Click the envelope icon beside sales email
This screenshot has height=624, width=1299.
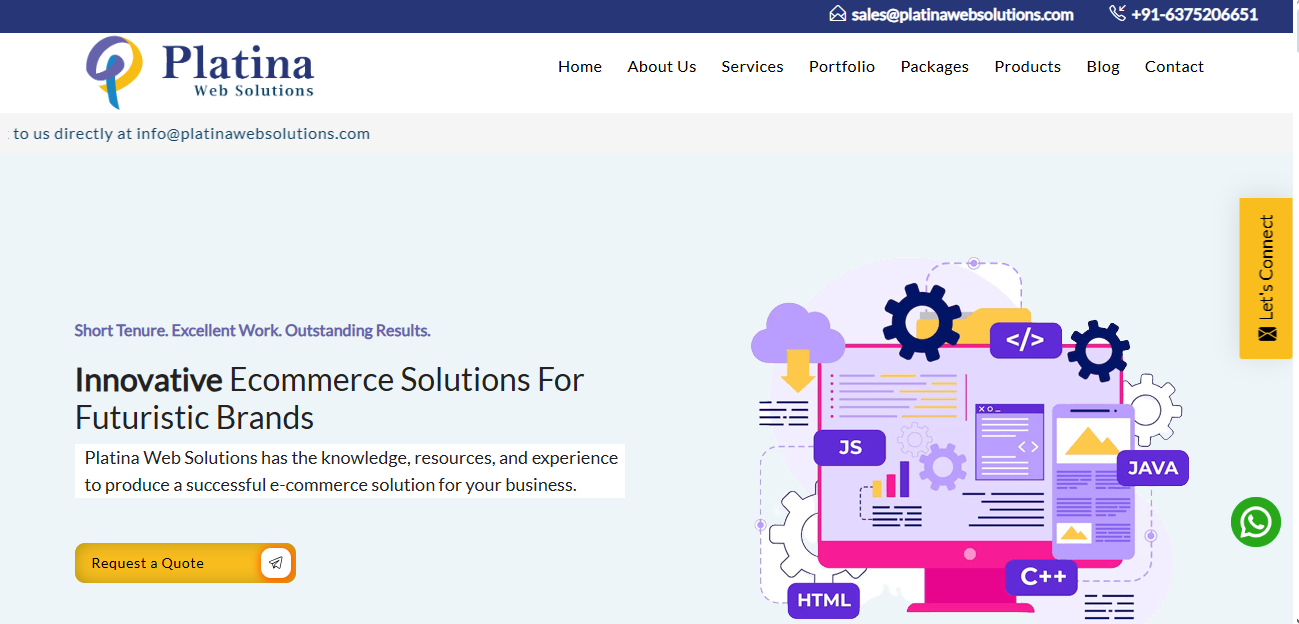[838, 14]
